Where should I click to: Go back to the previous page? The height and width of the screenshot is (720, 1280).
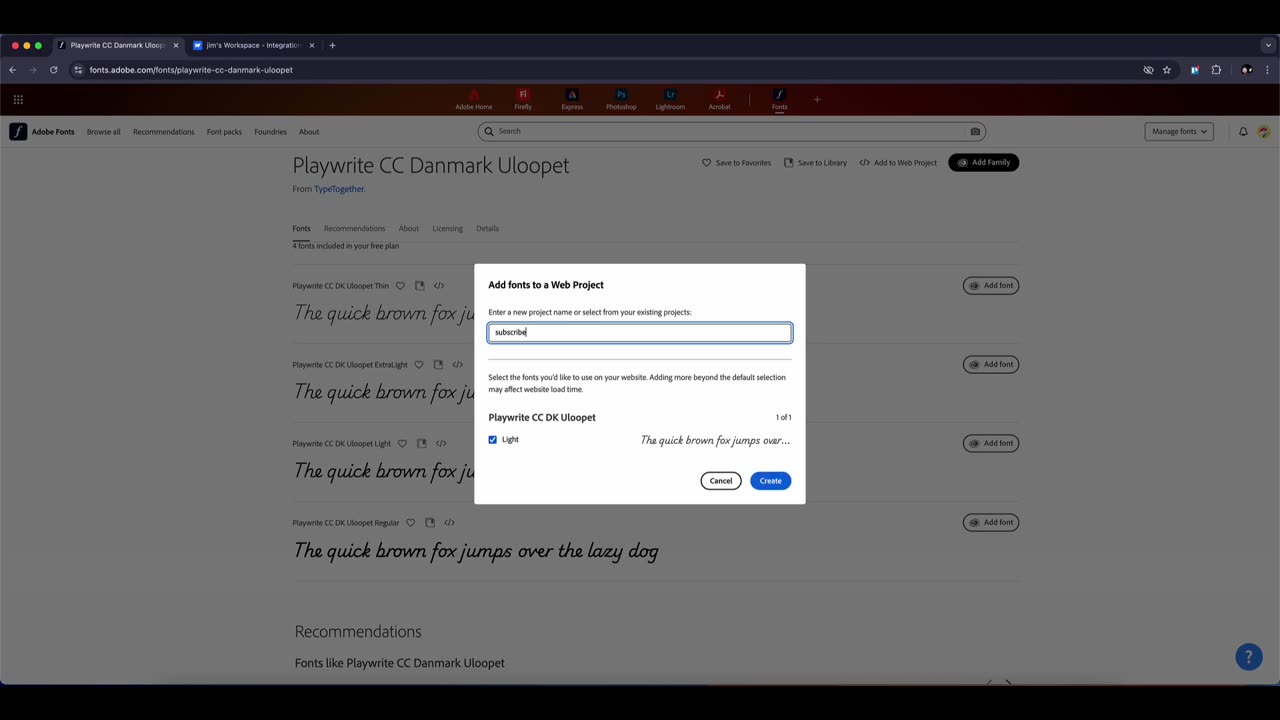12,70
